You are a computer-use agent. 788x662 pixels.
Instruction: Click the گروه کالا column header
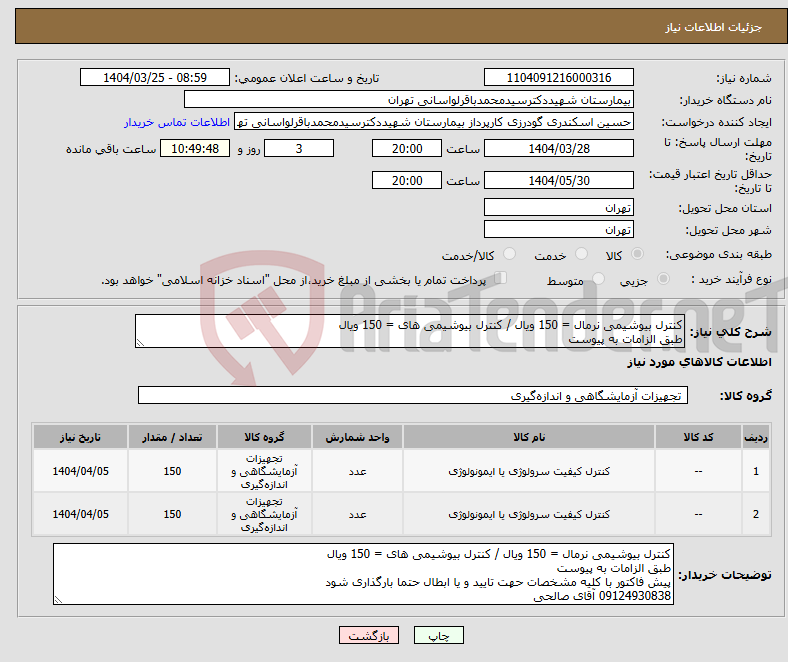(x=264, y=437)
